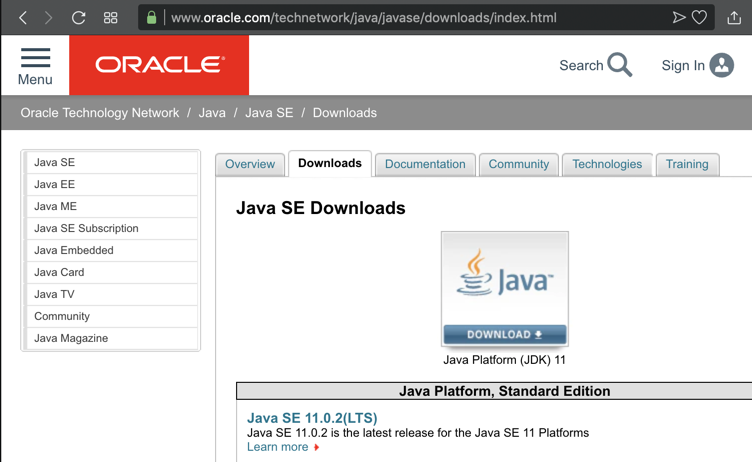This screenshot has width=752, height=462.
Task: Click the red arrow beside Learn more
Action: [317, 447]
